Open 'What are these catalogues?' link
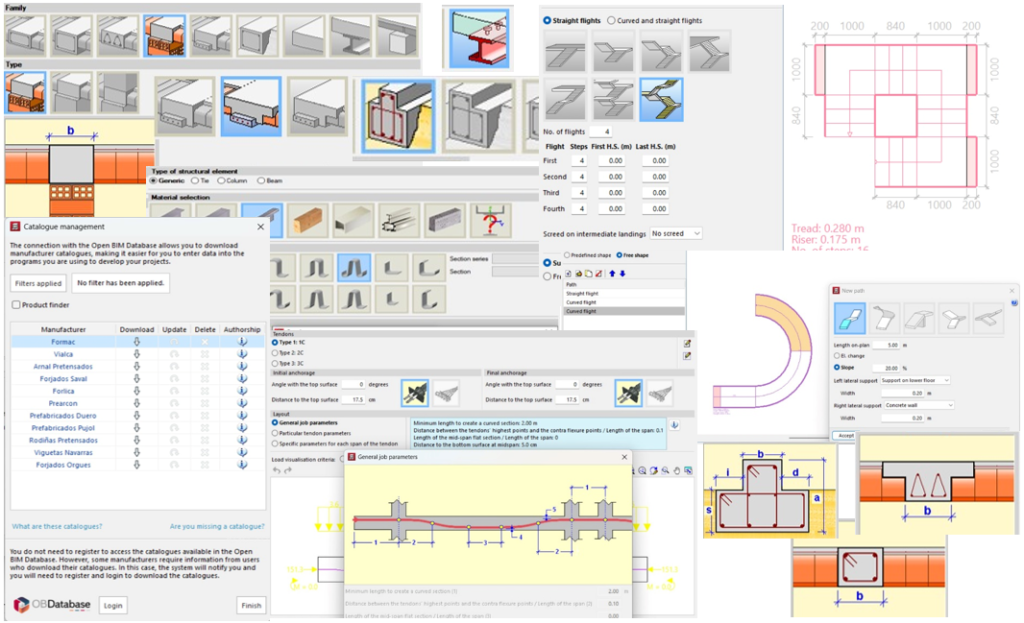Screen dimensions: 1024x623 click(x=56, y=526)
